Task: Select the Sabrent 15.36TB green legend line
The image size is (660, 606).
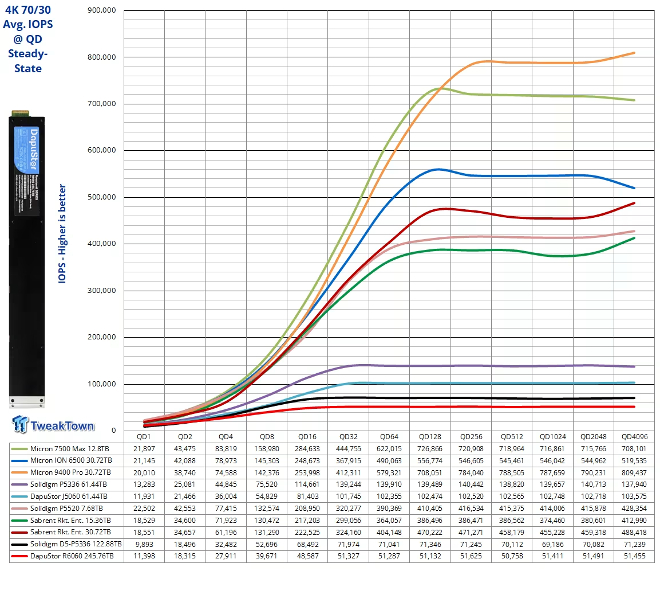Action: click(x=19, y=521)
